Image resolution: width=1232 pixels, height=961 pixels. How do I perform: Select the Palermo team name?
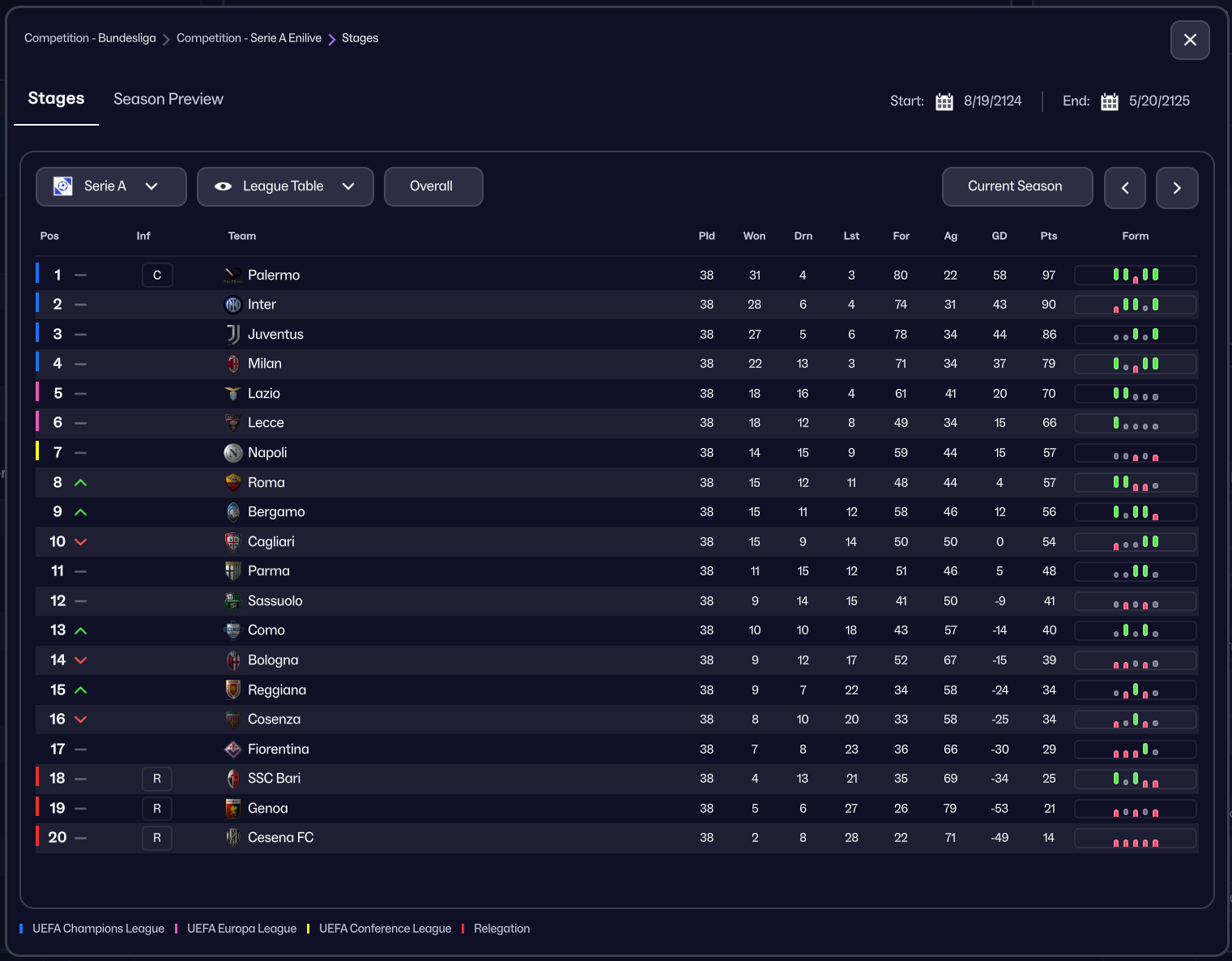(x=274, y=275)
